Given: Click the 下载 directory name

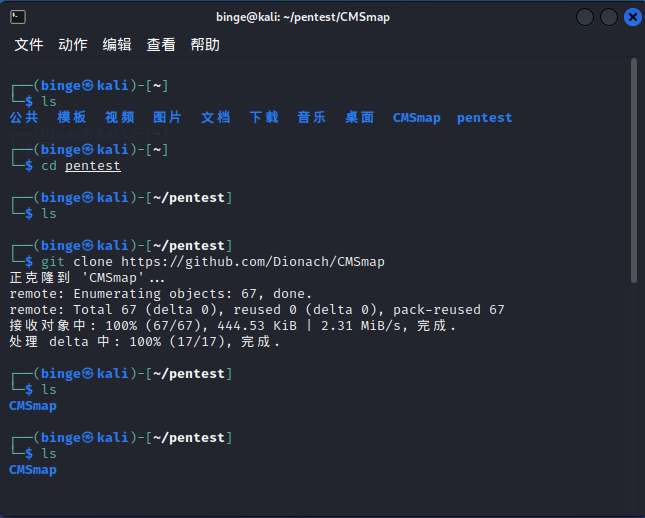Looking at the screenshot, I should (264, 118).
